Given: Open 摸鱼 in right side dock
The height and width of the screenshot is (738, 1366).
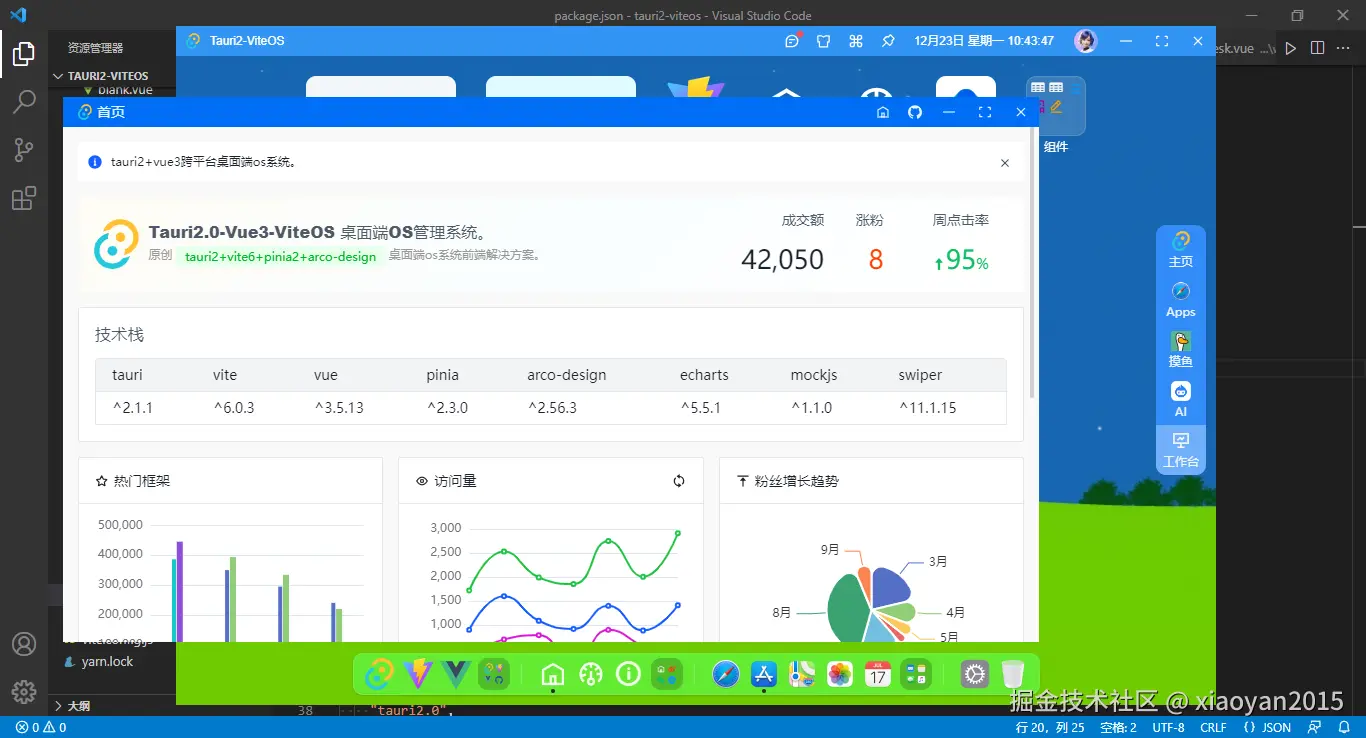Looking at the screenshot, I should click(x=1181, y=350).
